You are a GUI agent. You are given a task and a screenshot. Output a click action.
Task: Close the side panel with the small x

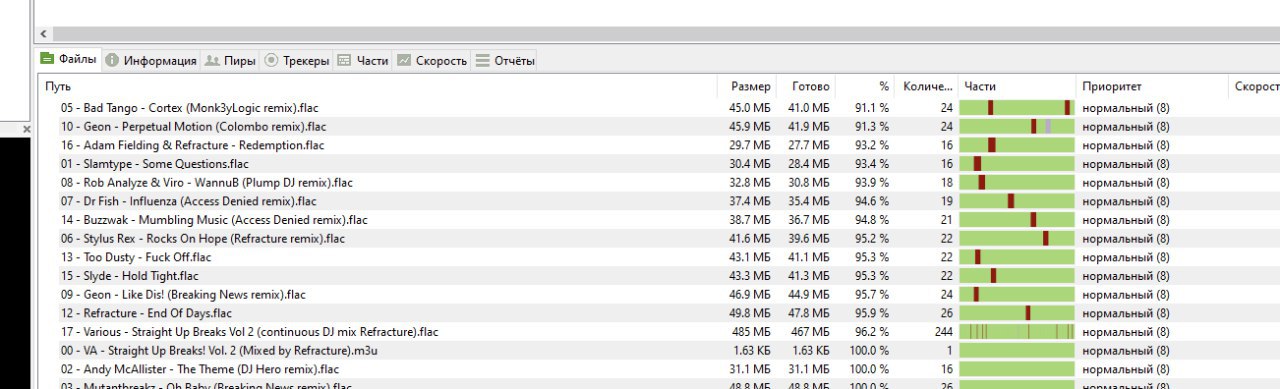(27, 129)
